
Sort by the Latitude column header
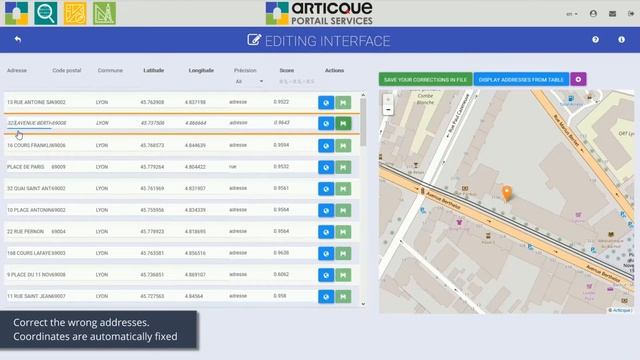coord(153,70)
